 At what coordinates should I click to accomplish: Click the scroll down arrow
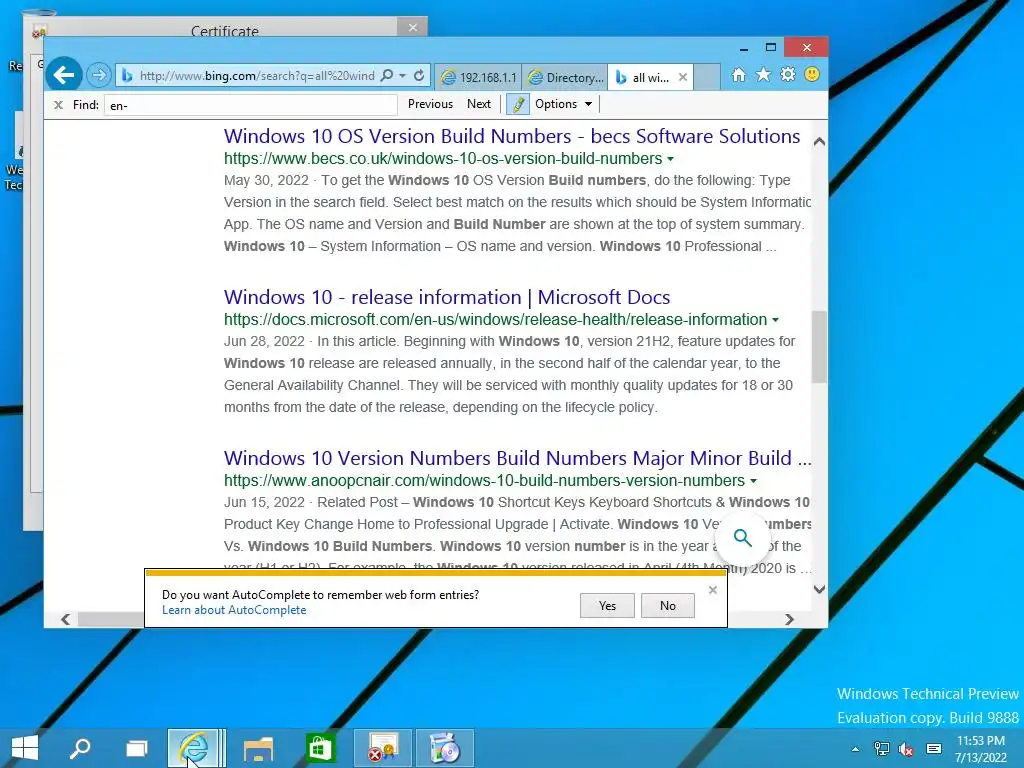pos(819,589)
